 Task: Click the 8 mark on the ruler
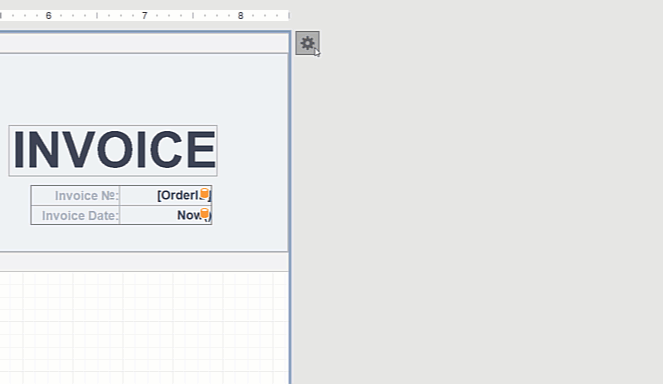click(241, 16)
